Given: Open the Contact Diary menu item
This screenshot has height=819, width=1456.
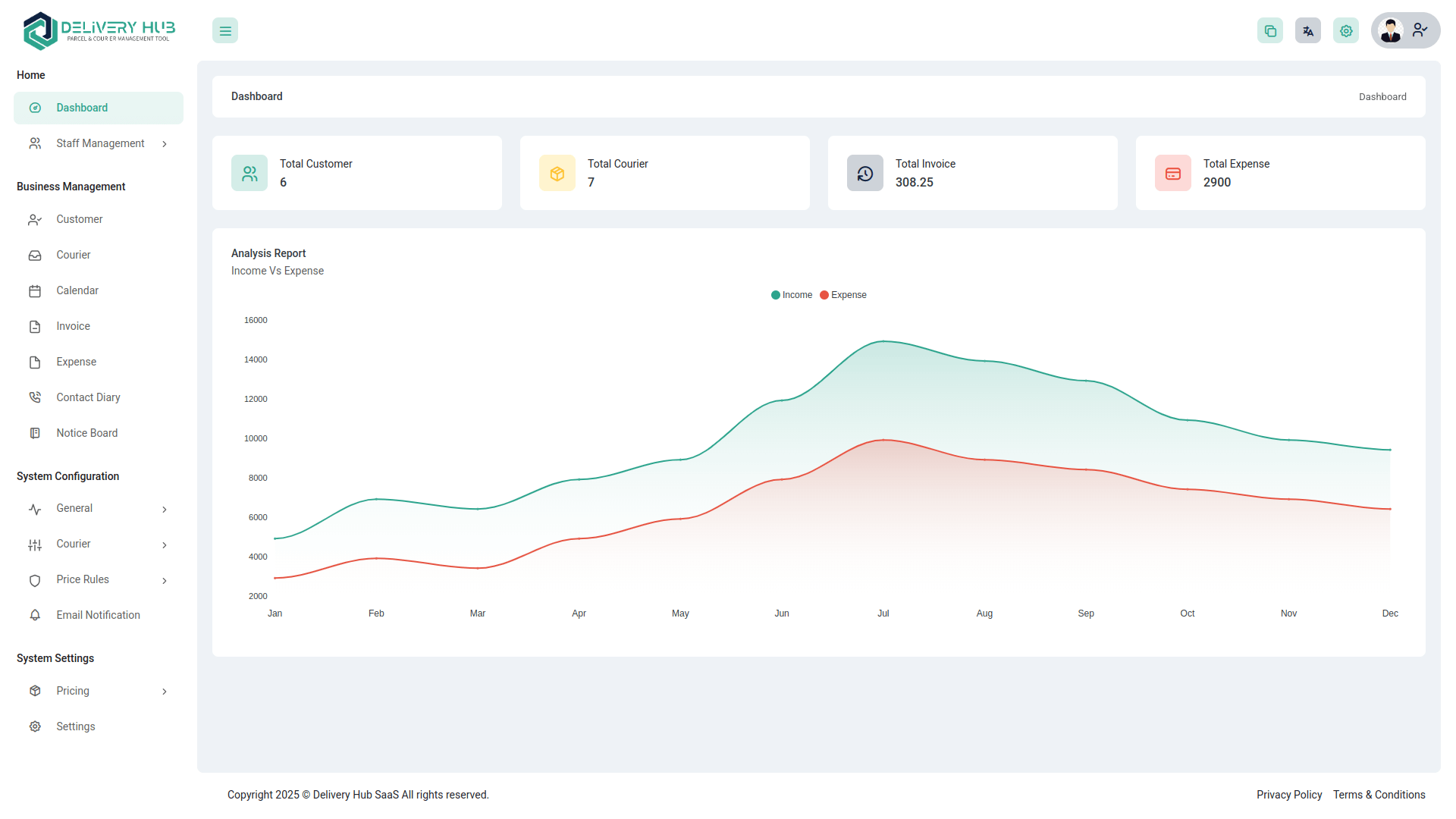Looking at the screenshot, I should [x=88, y=397].
